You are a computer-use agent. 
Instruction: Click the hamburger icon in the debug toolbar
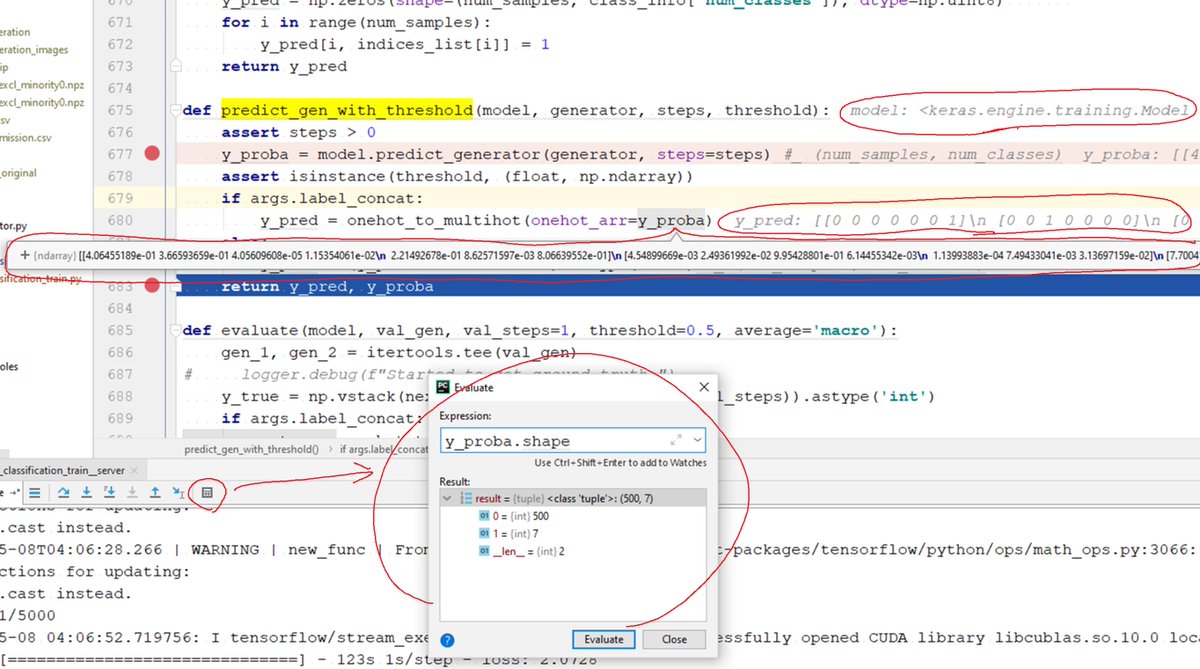(x=36, y=494)
